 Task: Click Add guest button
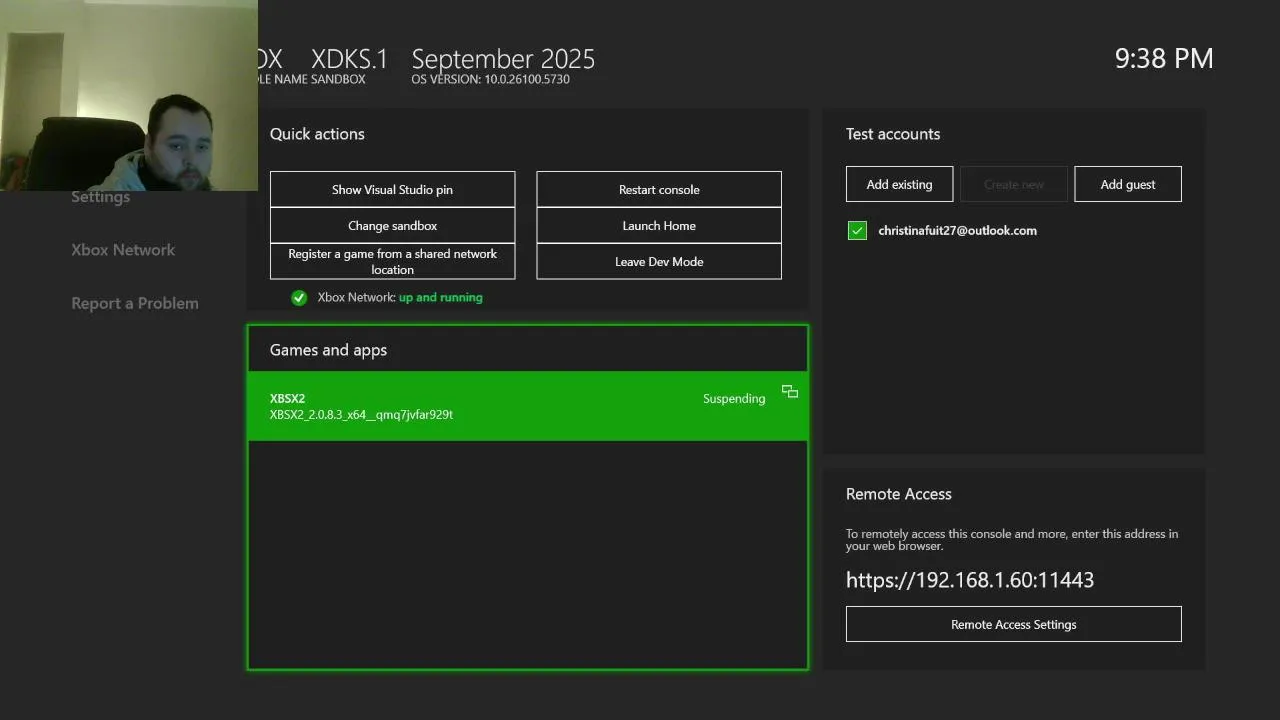1128,184
